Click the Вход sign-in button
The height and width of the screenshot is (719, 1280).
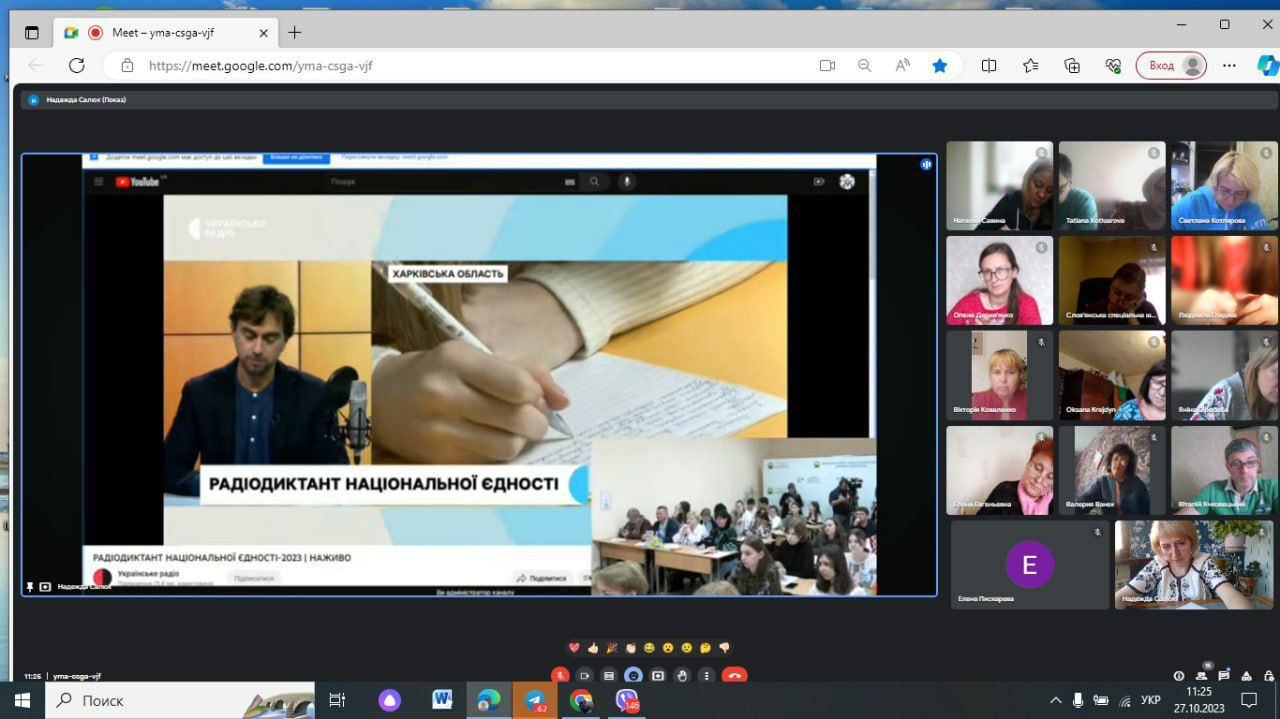1171,65
